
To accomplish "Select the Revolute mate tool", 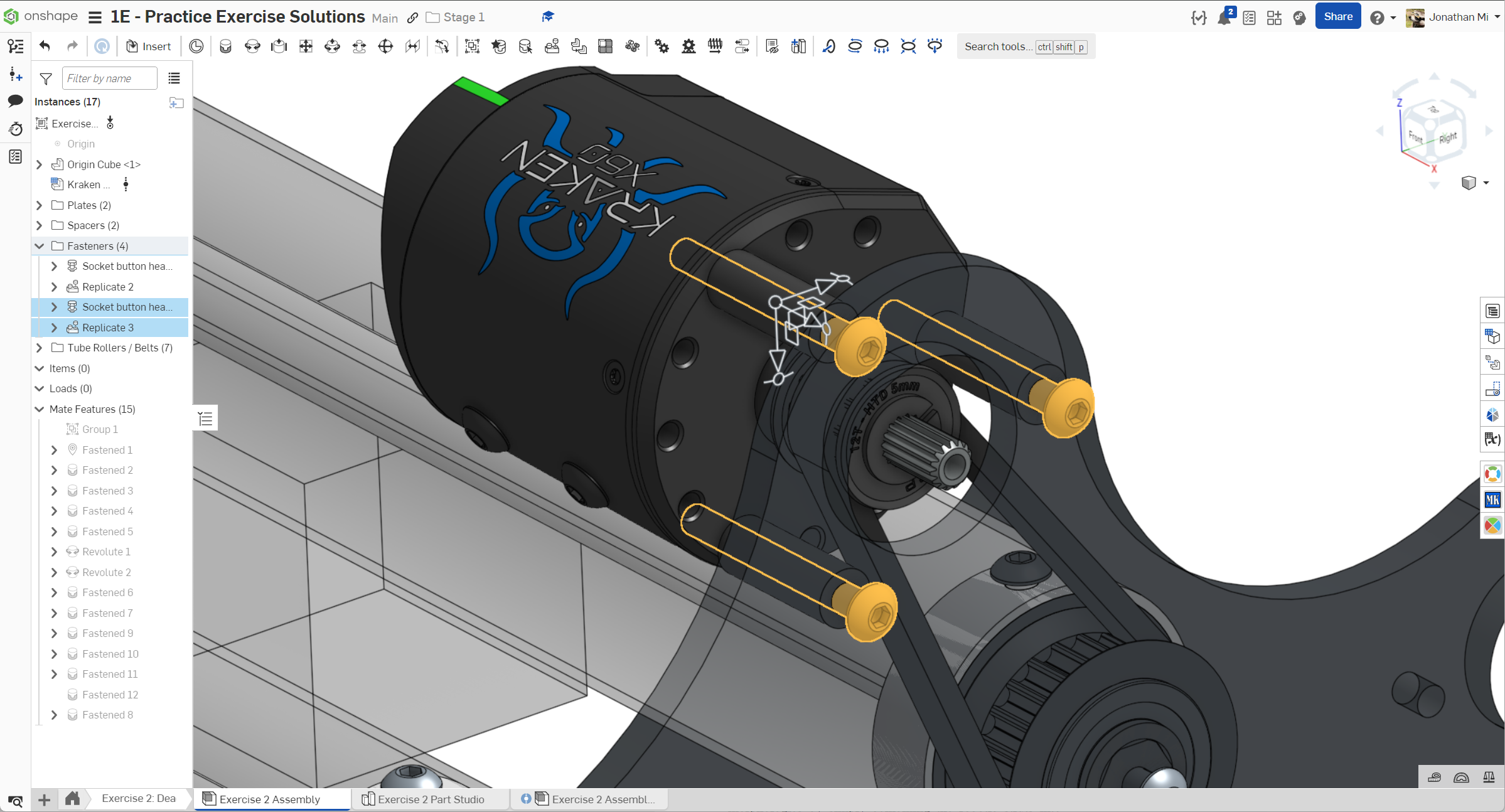I will click(252, 46).
